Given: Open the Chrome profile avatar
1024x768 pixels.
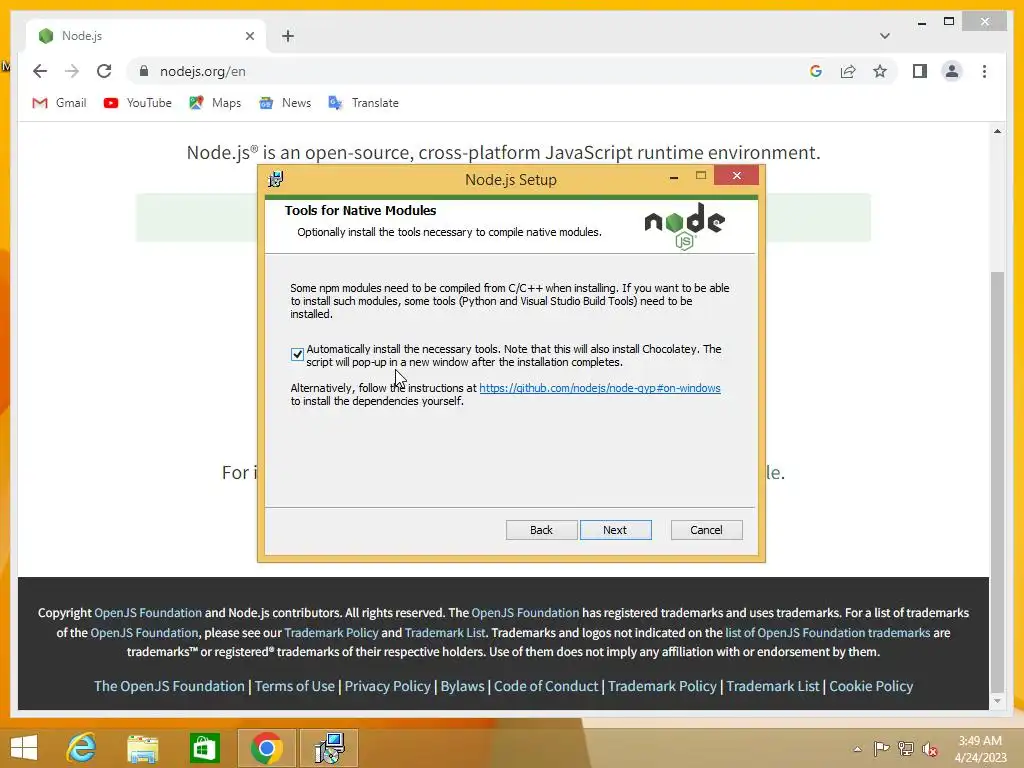Looking at the screenshot, I should (x=952, y=71).
